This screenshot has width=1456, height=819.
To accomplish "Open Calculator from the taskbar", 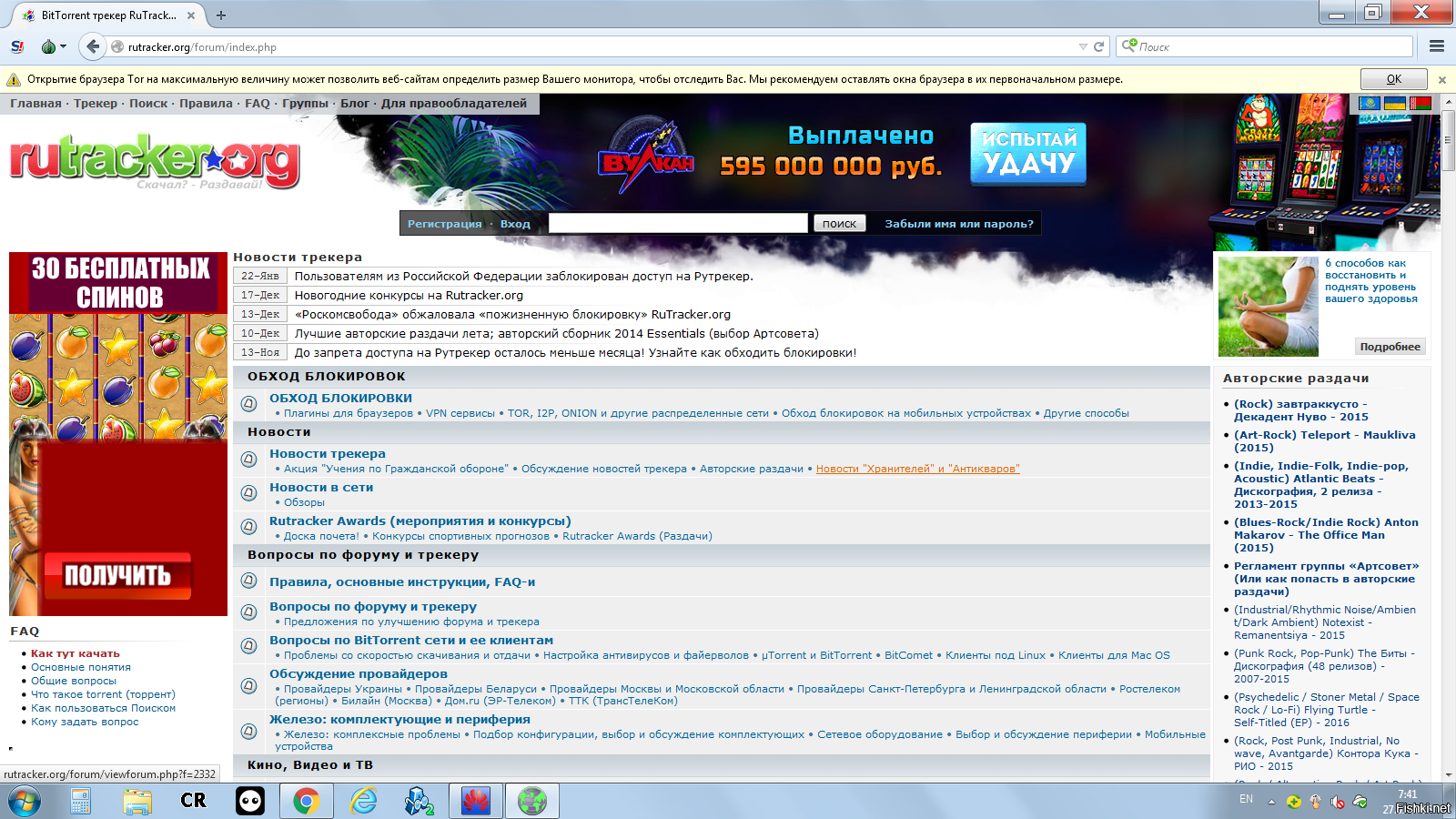I will [80, 802].
